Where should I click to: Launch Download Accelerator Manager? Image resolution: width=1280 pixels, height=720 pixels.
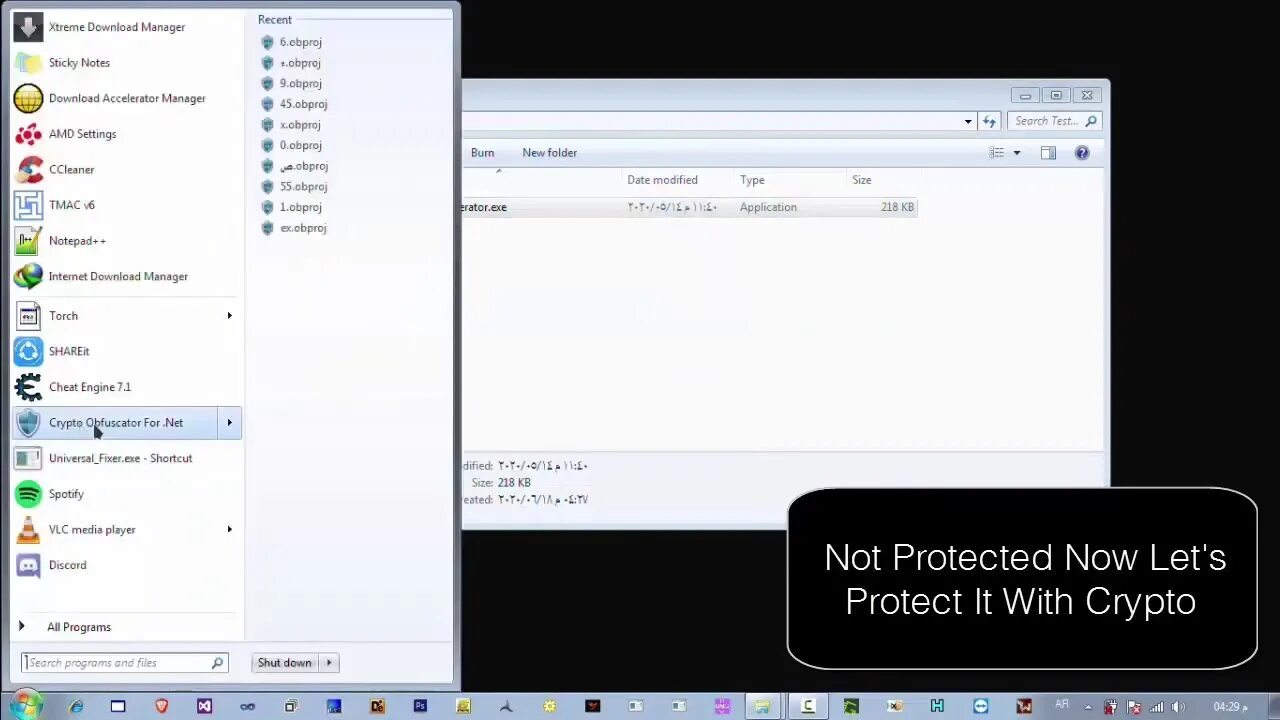point(126,98)
